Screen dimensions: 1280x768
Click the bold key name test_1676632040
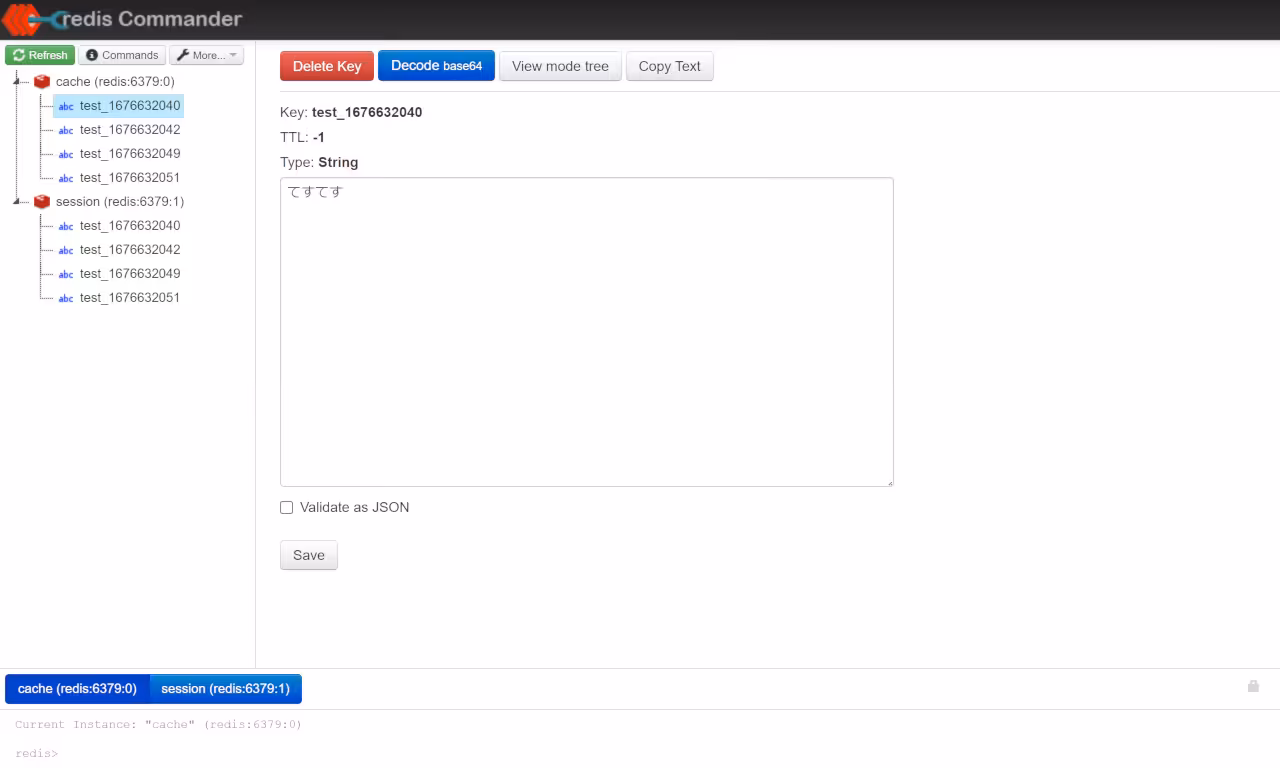(367, 112)
